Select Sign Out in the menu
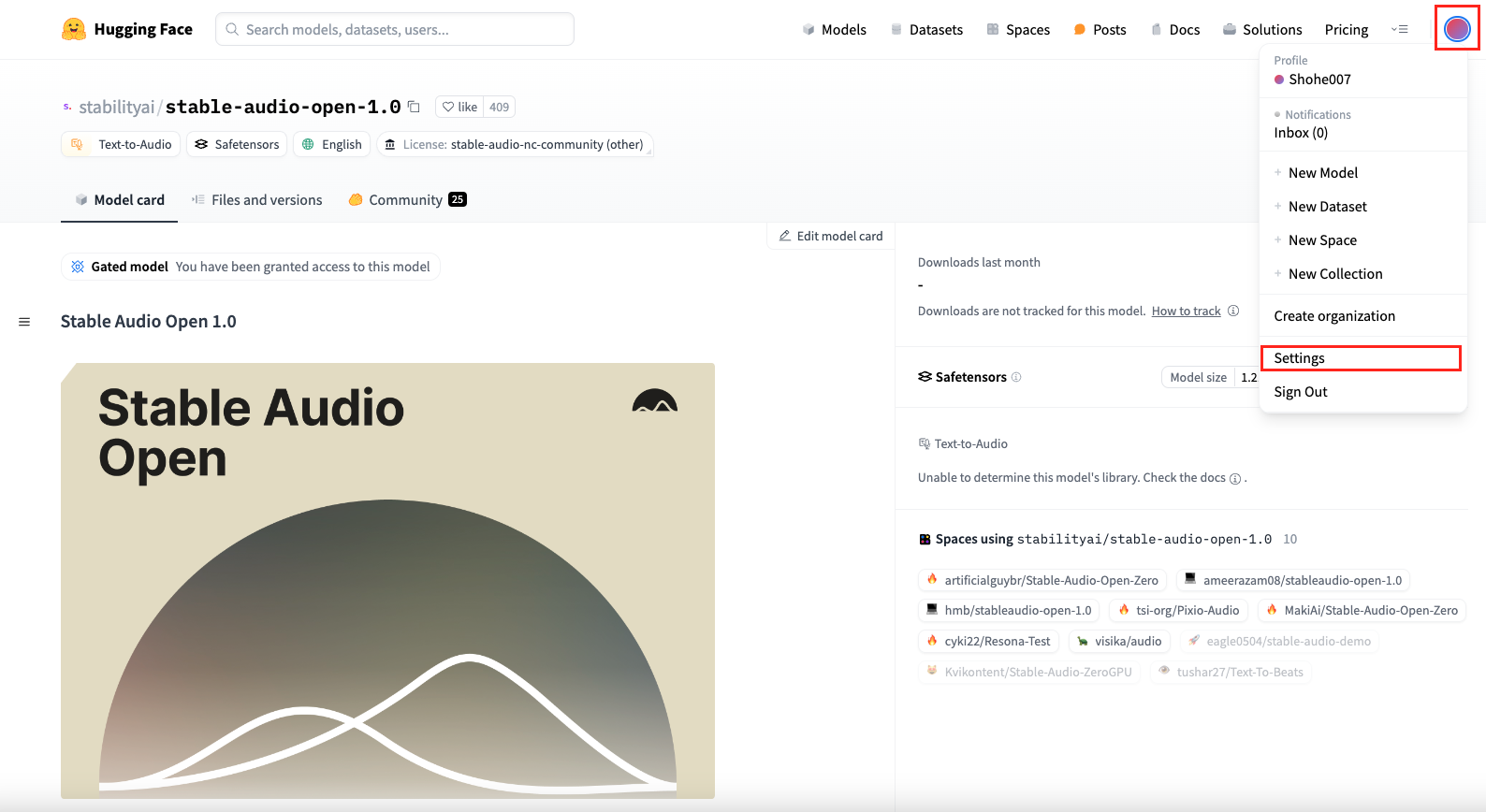 pyautogui.click(x=1300, y=392)
